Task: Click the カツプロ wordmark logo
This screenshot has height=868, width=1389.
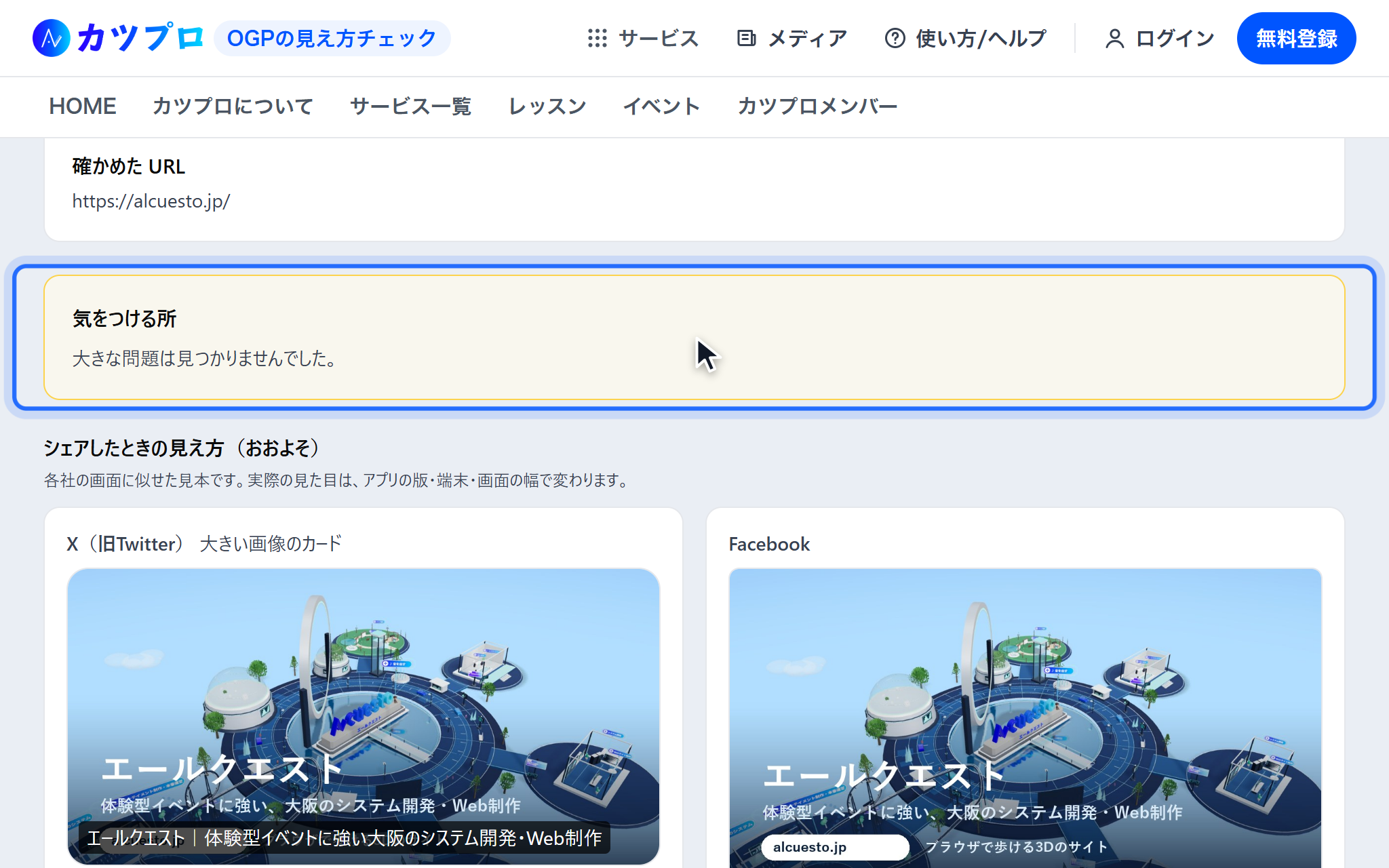Action: point(140,38)
